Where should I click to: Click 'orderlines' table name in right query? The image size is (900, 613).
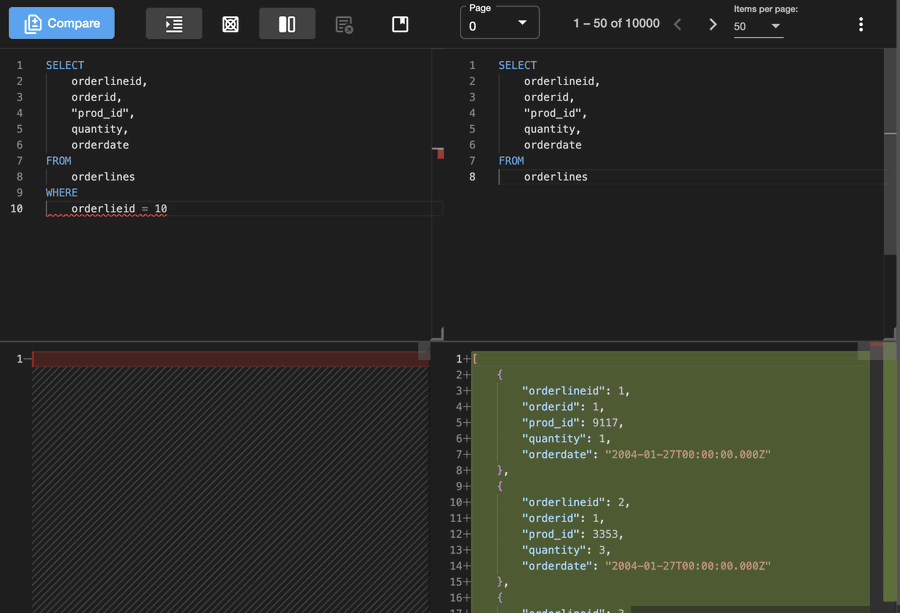click(556, 177)
